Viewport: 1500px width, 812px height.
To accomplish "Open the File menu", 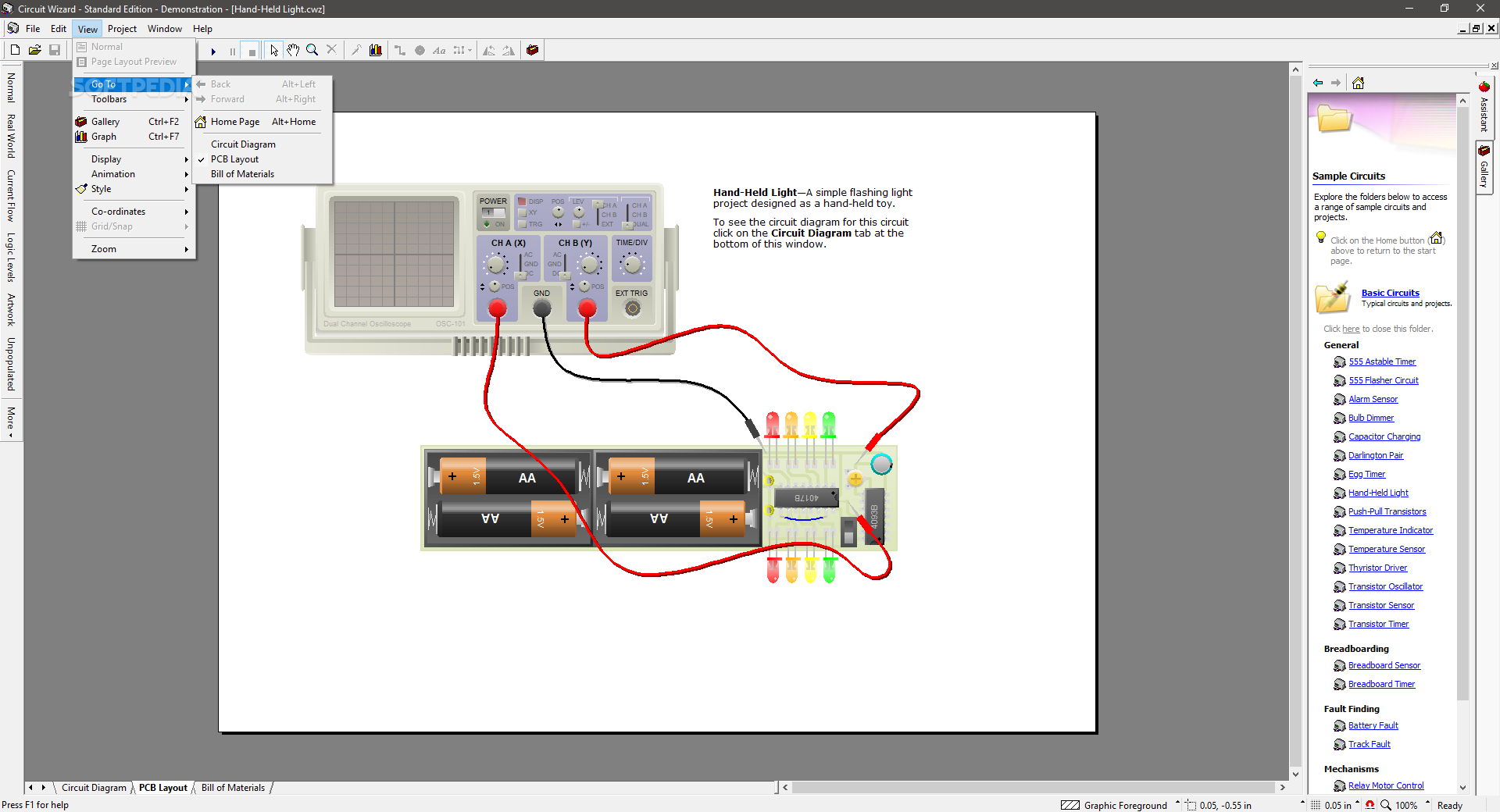I will click(x=33, y=29).
